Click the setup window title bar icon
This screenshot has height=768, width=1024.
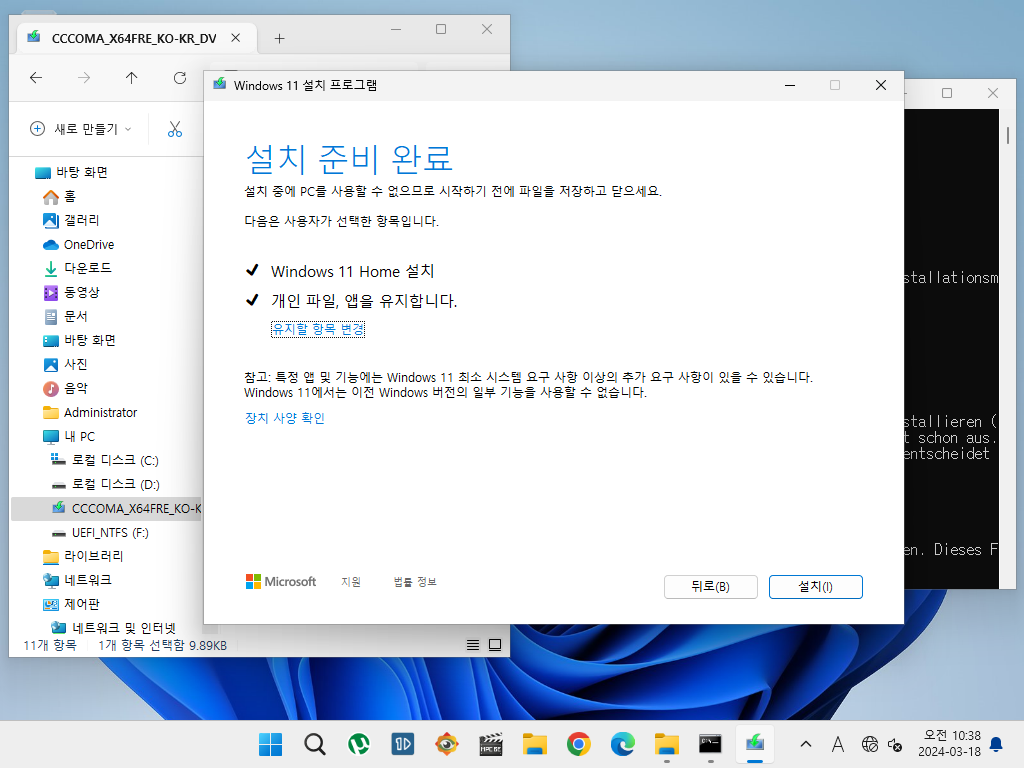219,84
